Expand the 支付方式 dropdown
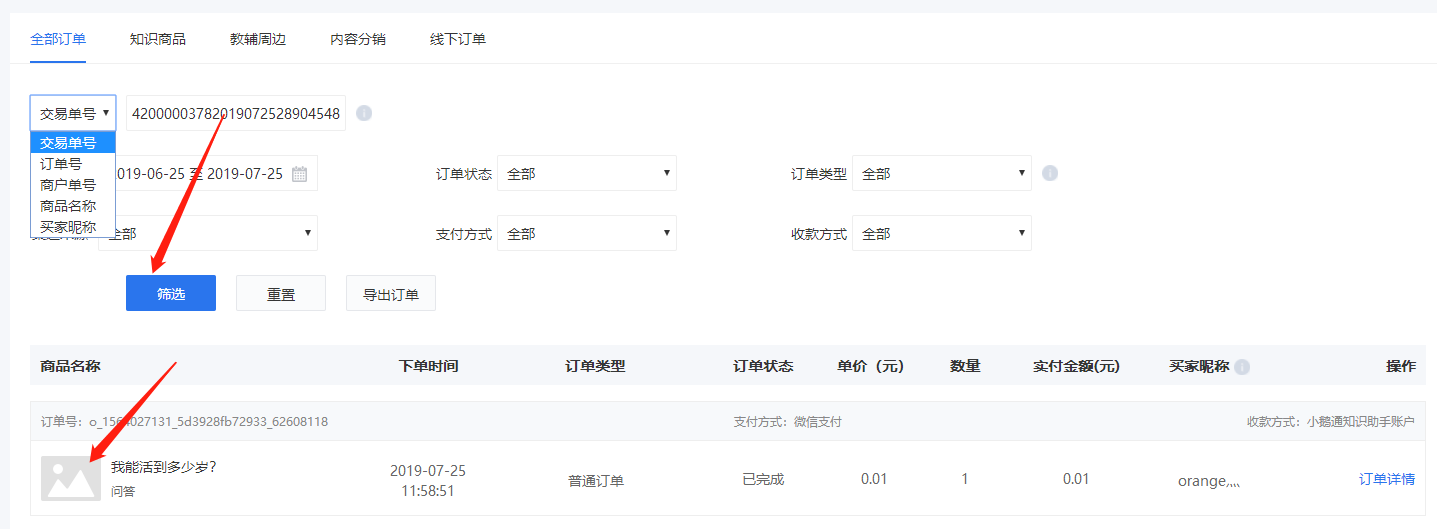The width and height of the screenshot is (1437, 529). pos(587,233)
